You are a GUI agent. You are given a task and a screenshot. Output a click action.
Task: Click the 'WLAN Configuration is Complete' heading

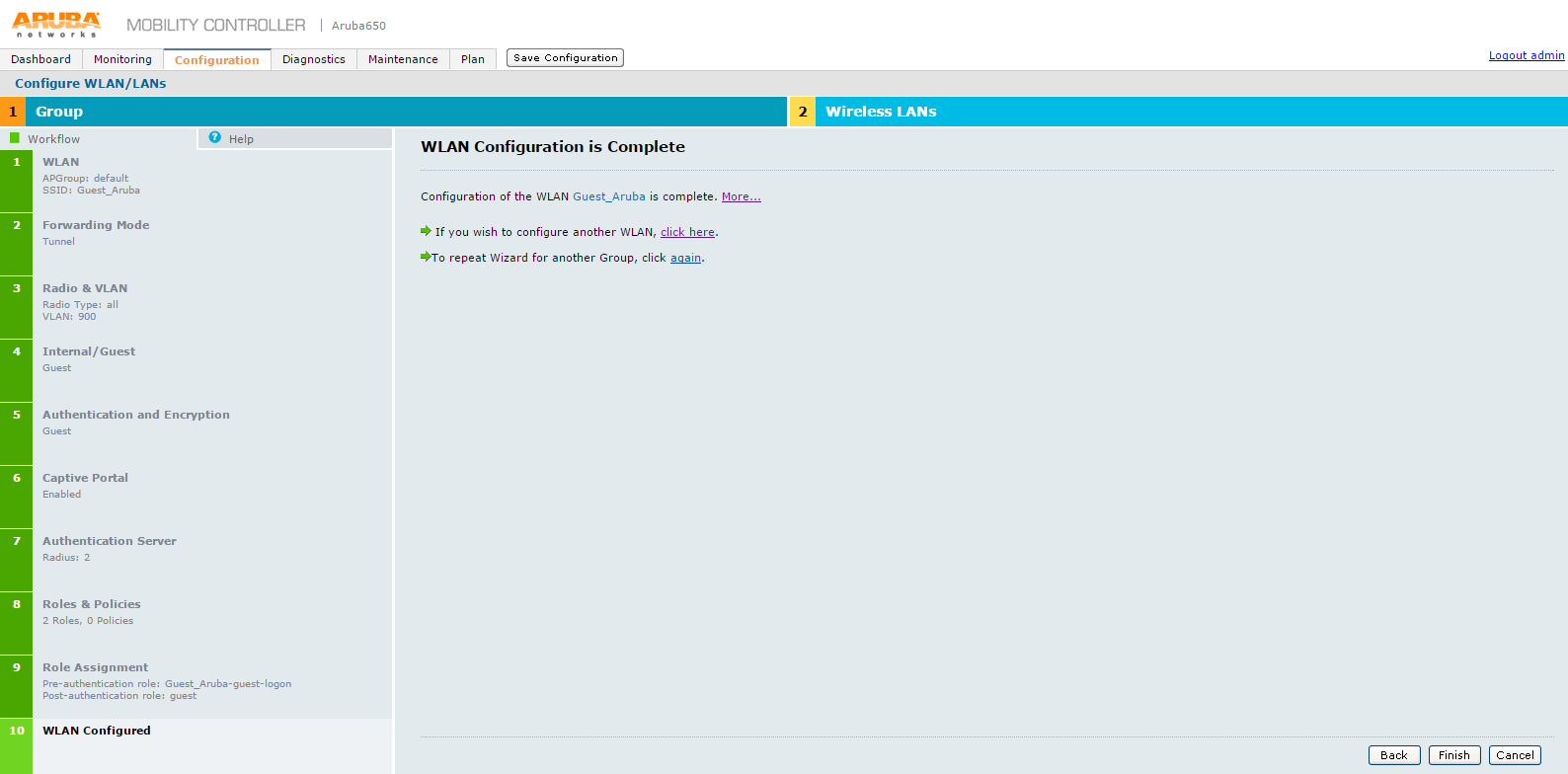553,147
